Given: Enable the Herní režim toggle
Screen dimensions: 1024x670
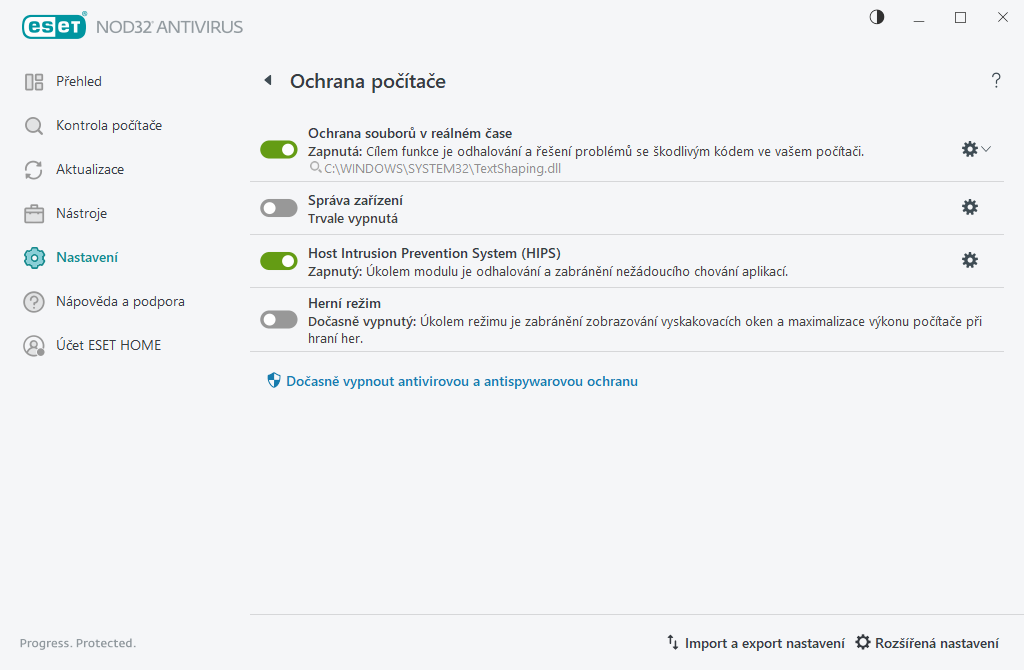Looking at the screenshot, I should (279, 319).
